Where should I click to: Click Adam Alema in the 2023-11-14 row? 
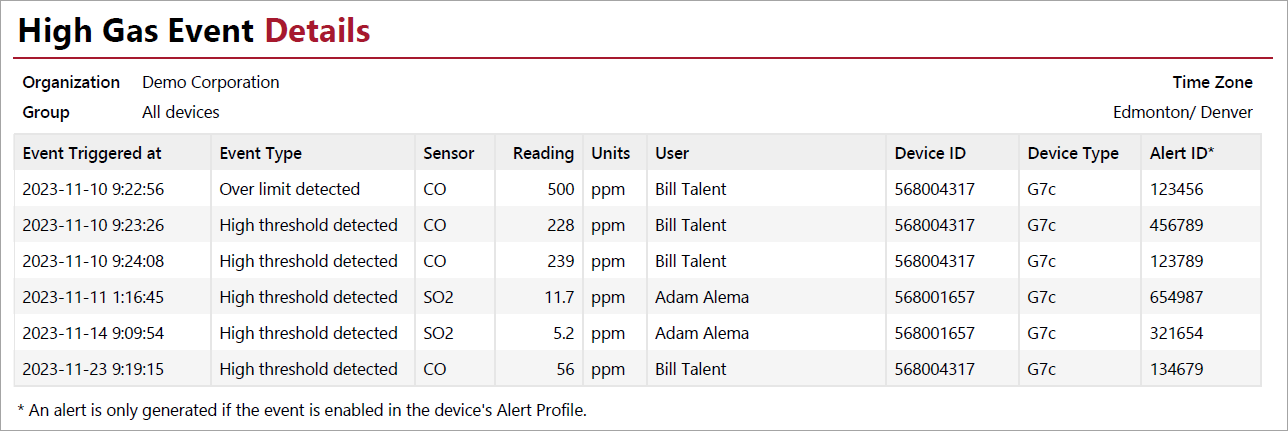point(701,333)
